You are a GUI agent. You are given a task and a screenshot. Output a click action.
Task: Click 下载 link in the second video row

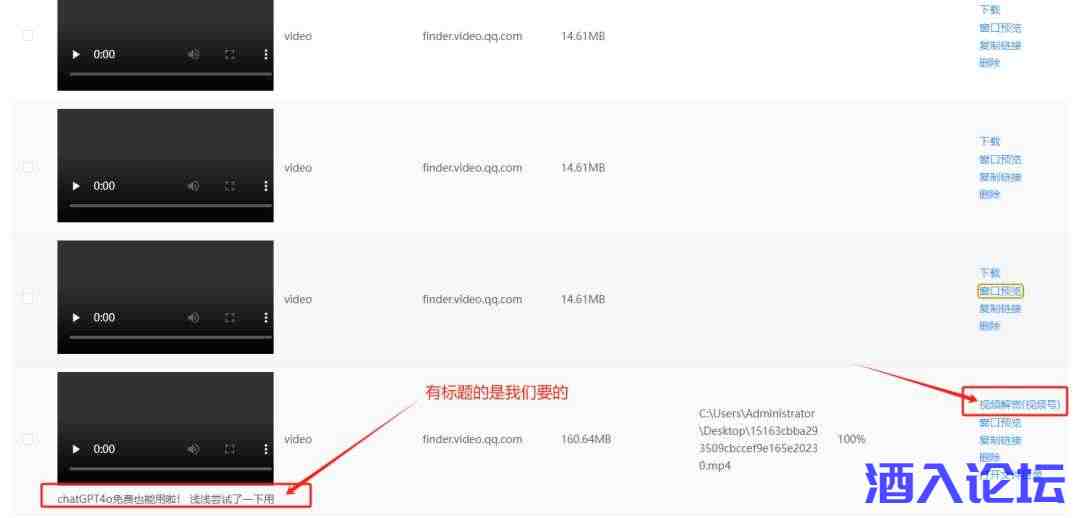coord(989,141)
